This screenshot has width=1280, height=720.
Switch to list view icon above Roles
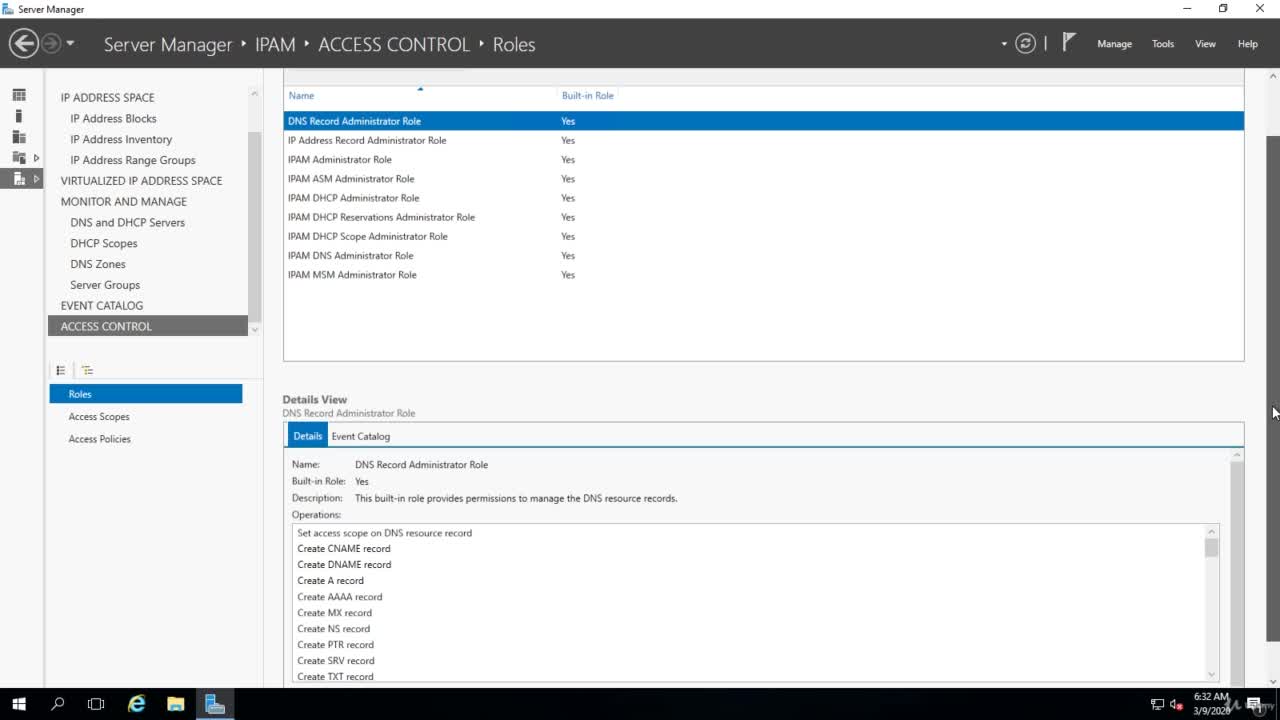click(61, 370)
